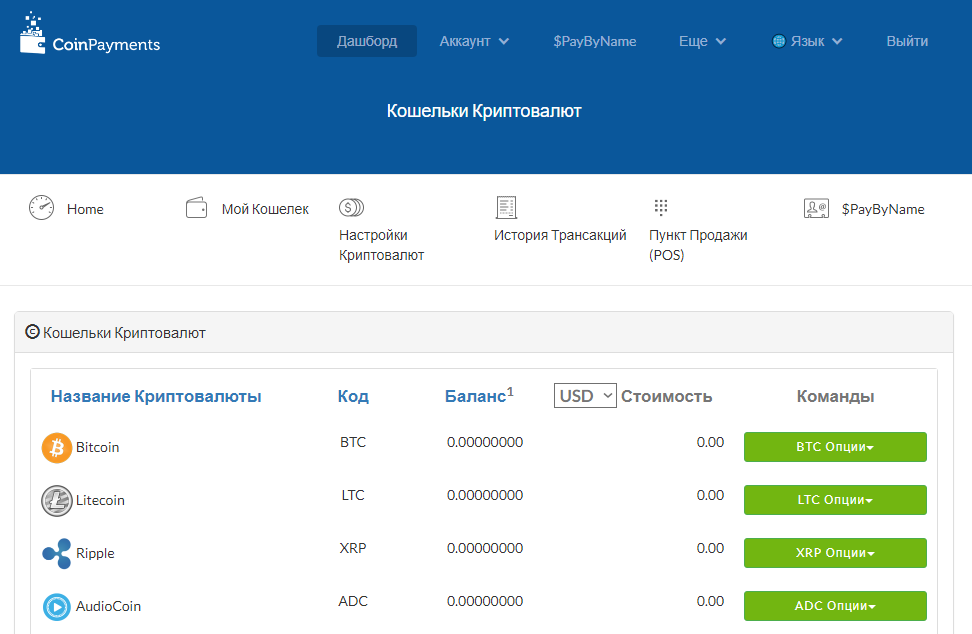
Task: Go to Дашборд in top navigation
Action: tap(367, 41)
